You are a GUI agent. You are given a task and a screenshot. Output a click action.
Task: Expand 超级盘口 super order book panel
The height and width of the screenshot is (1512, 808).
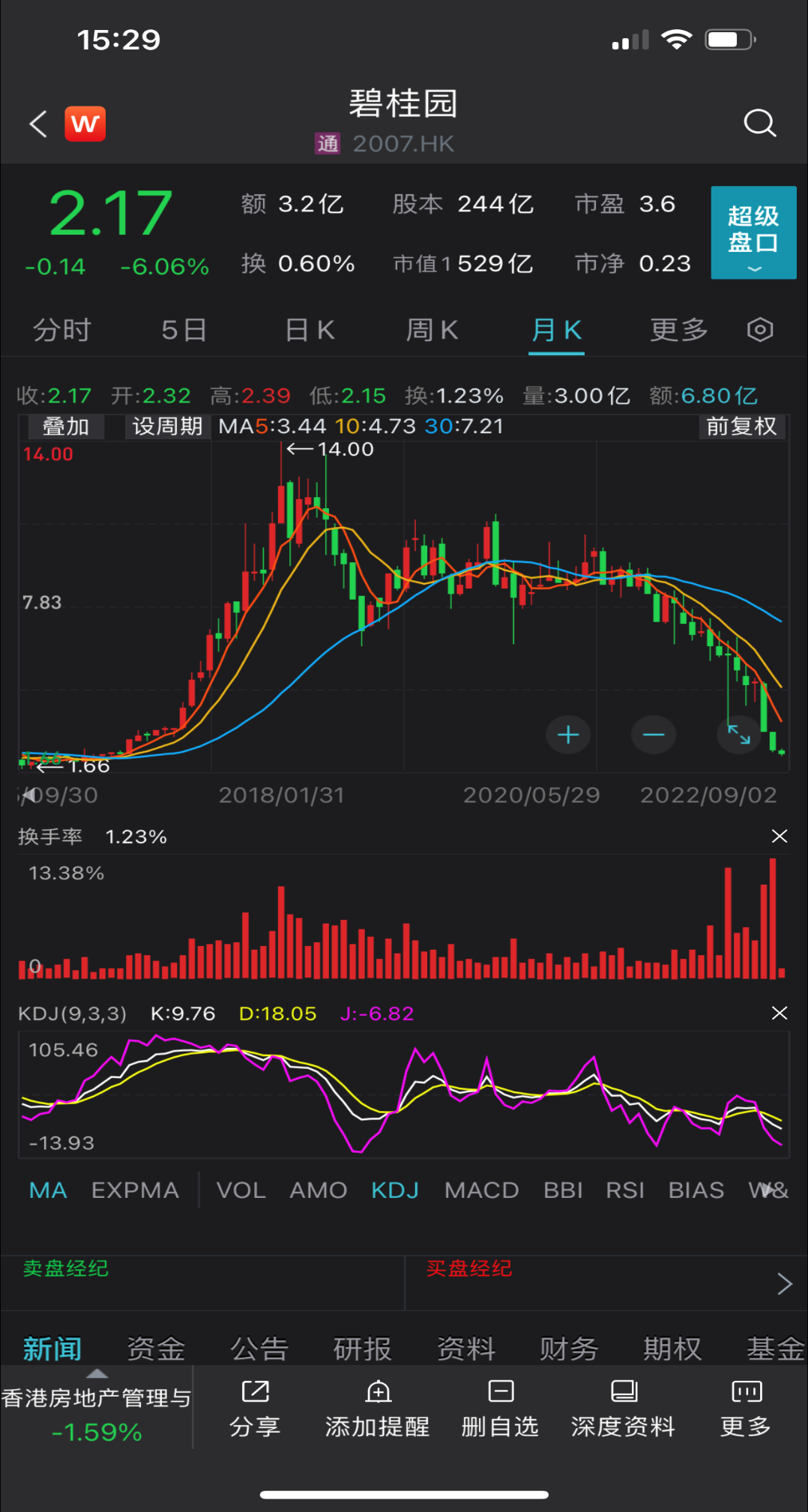point(753,232)
